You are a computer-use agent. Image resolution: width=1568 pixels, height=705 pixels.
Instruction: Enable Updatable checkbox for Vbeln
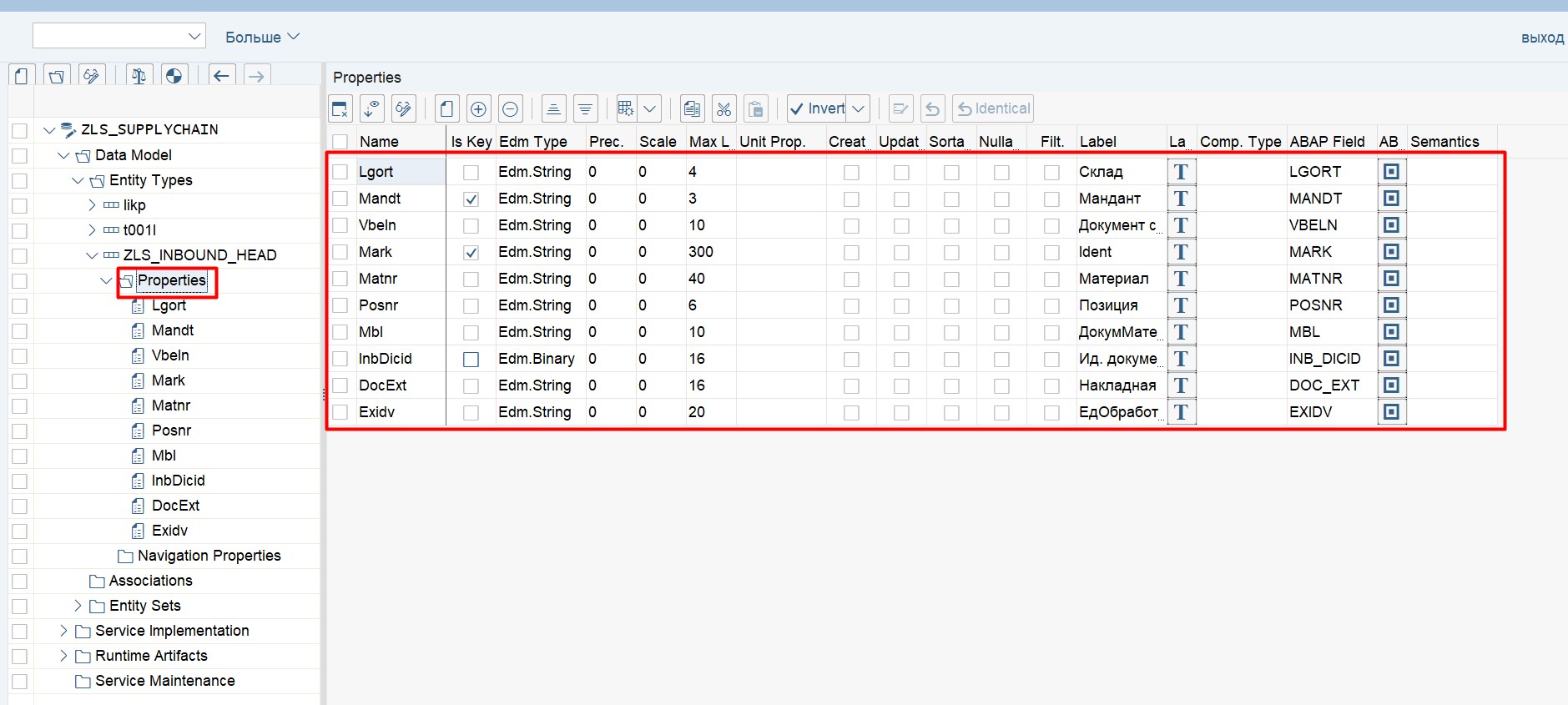pos(901,226)
